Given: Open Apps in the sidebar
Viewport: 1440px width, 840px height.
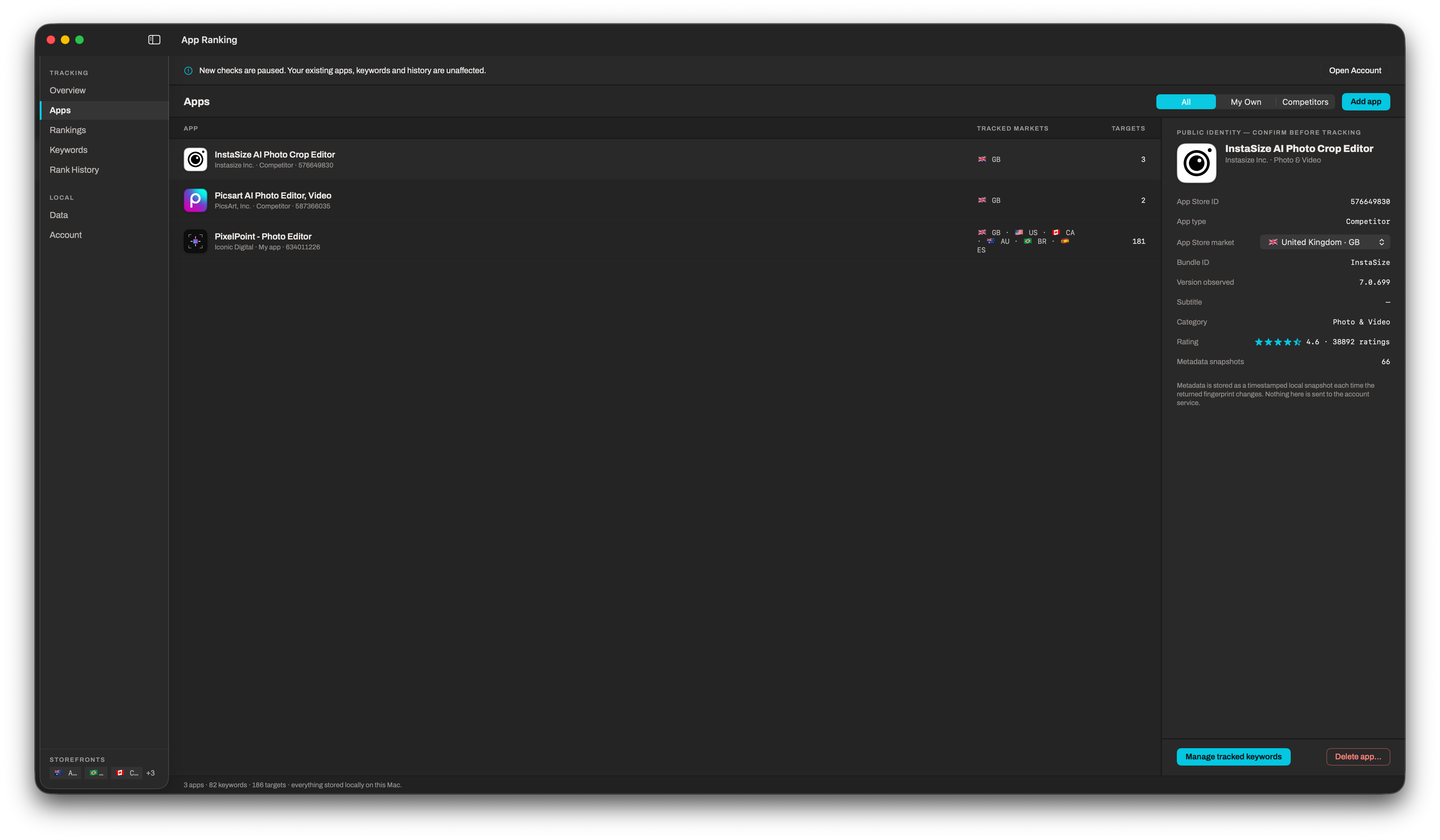Looking at the screenshot, I should pos(104,110).
